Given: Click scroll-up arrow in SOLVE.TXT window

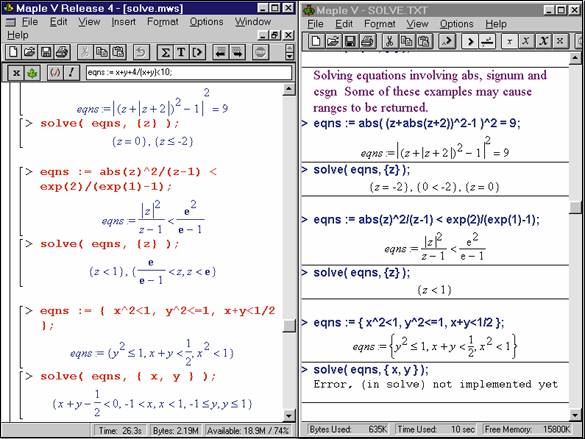Looking at the screenshot, I should [x=575, y=59].
